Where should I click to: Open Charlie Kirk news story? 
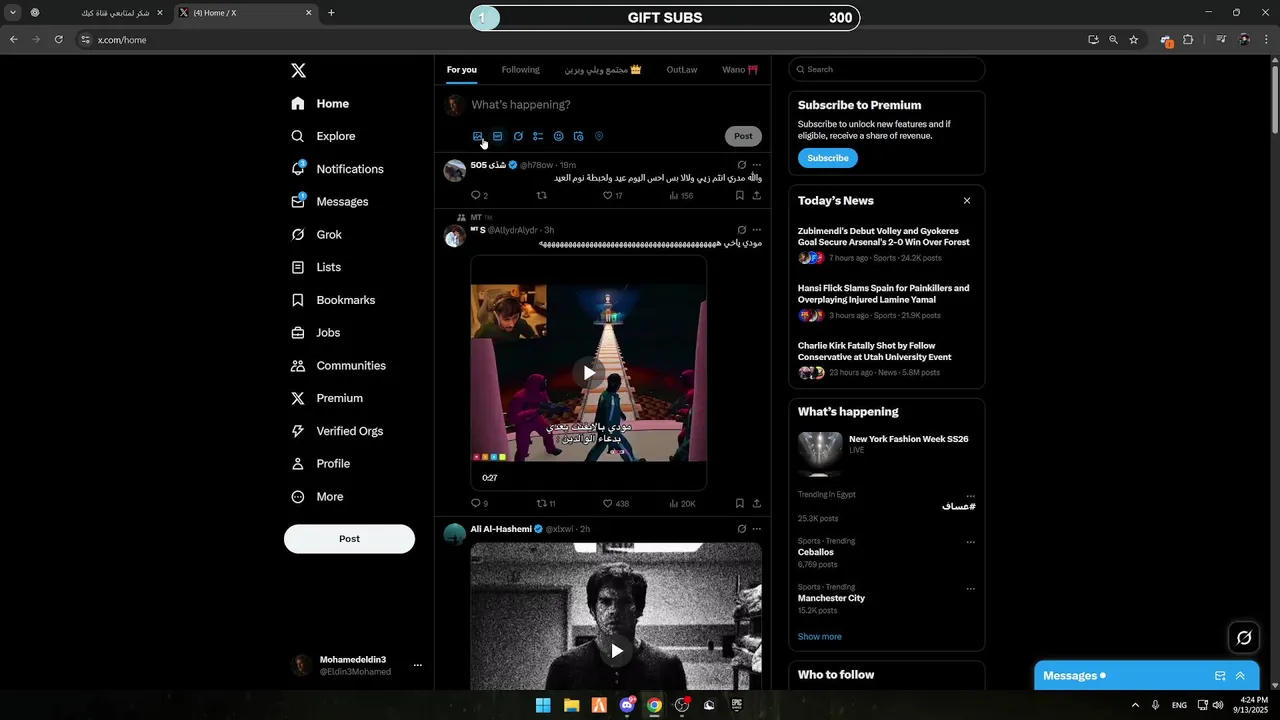(x=874, y=351)
